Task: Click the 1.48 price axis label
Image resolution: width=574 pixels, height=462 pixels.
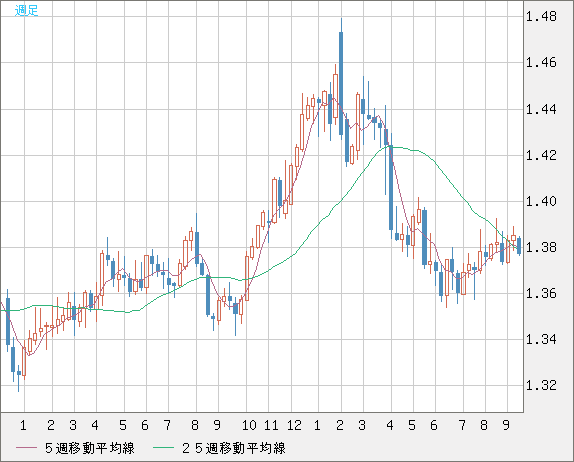Action: (541, 17)
